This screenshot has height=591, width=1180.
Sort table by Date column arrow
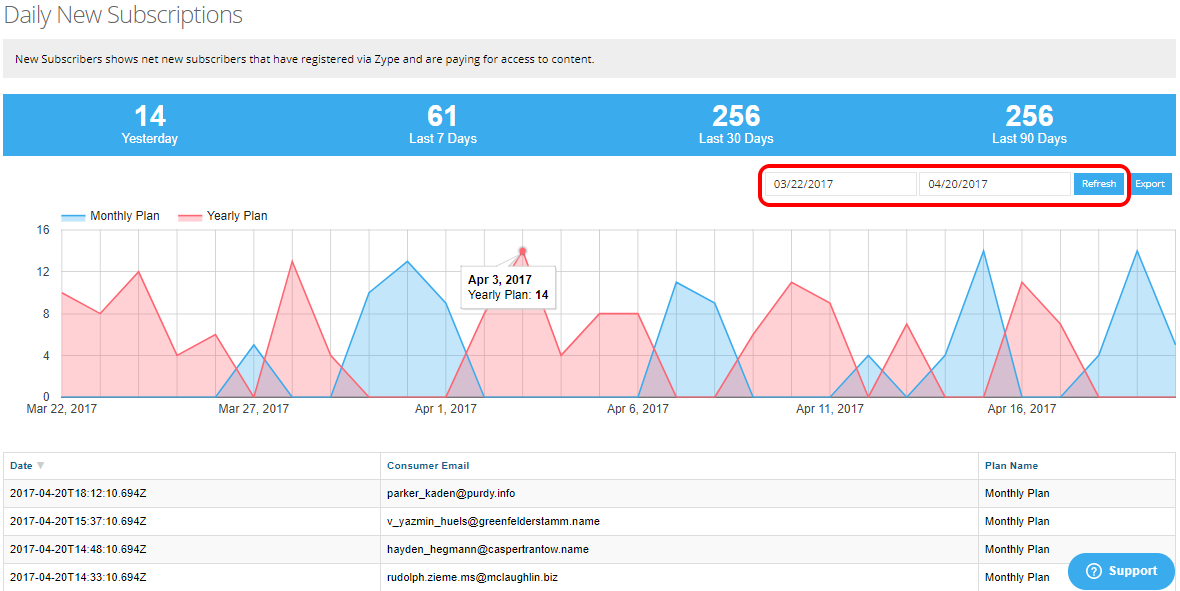pyautogui.click(x=41, y=465)
